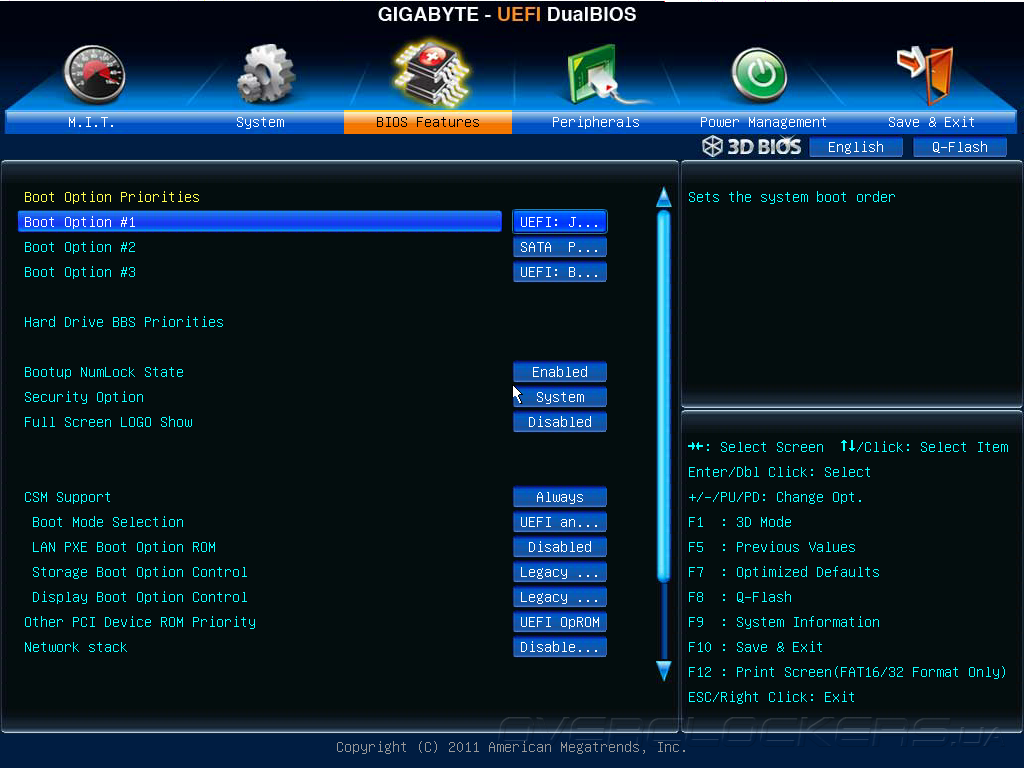The height and width of the screenshot is (768, 1024).
Task: Toggle Full Screen LOGO Show Disabled value
Action: [x=560, y=422]
